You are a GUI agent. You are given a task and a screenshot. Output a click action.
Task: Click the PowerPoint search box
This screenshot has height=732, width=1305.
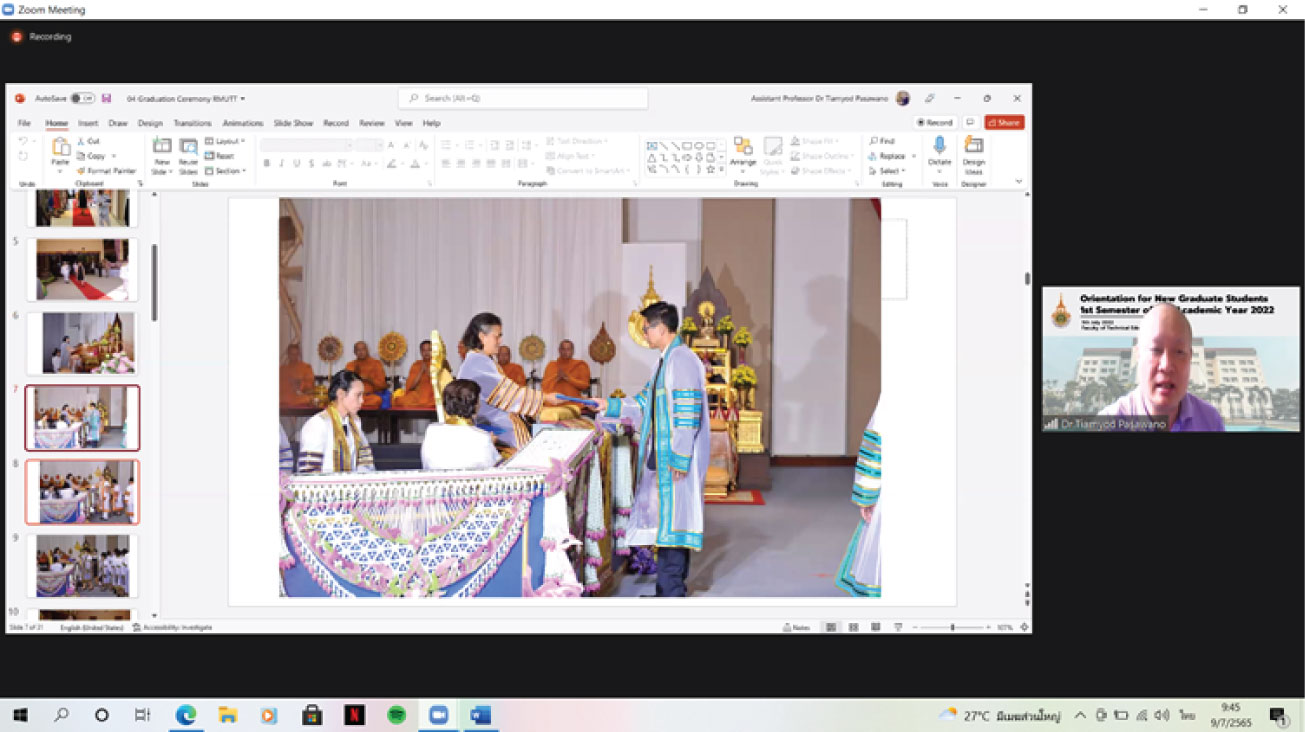tap(523, 98)
